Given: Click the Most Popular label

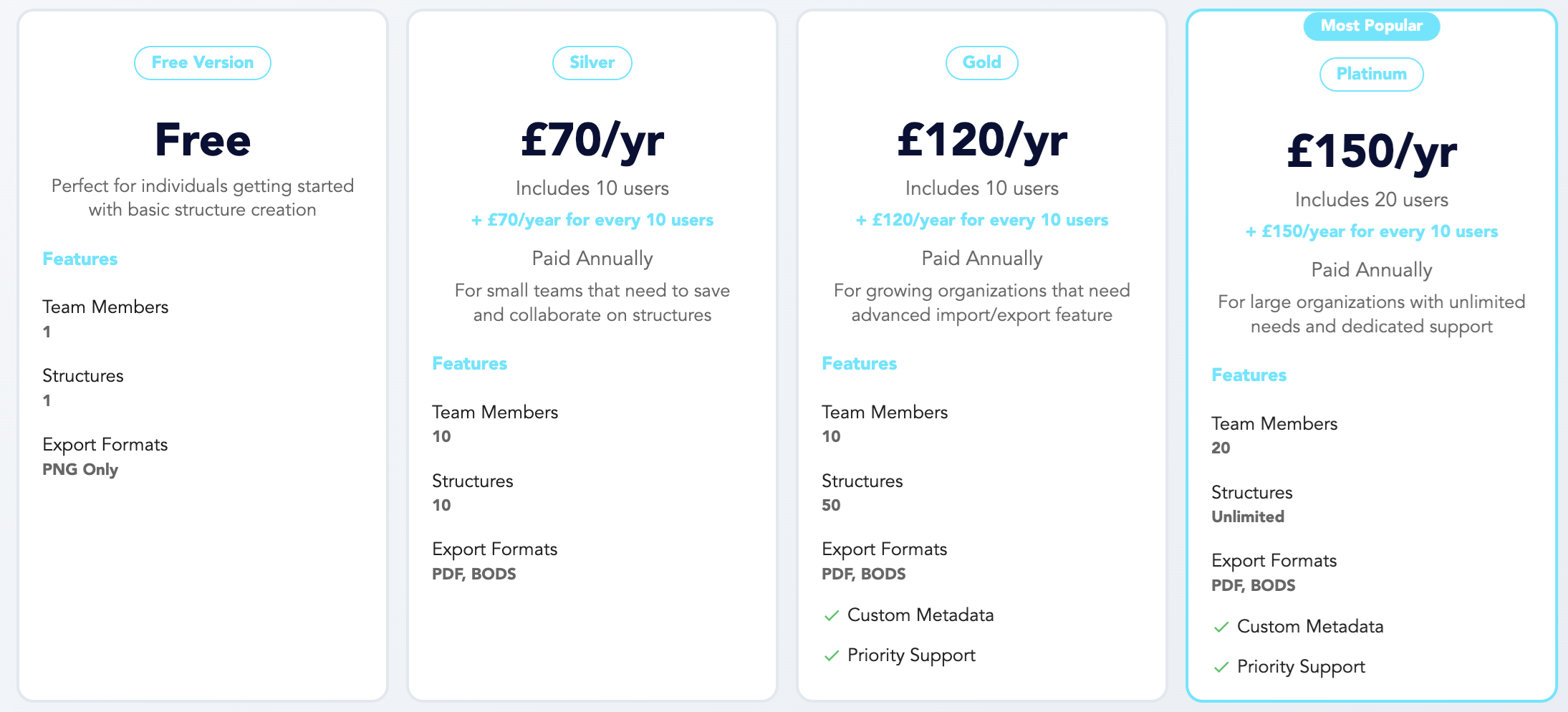Looking at the screenshot, I should [1371, 27].
